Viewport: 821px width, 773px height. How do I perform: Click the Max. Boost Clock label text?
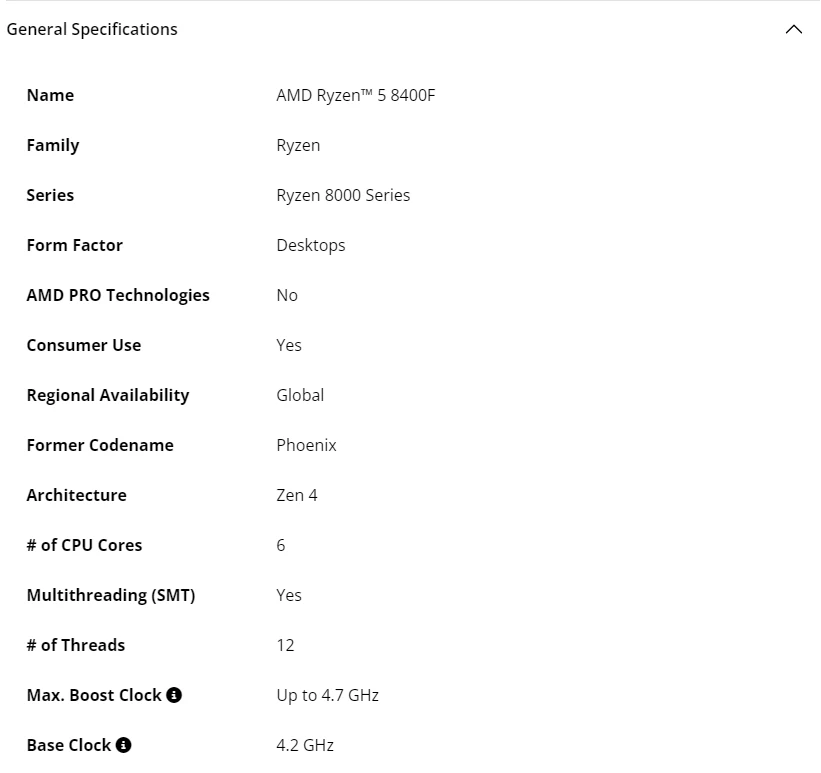coord(94,695)
